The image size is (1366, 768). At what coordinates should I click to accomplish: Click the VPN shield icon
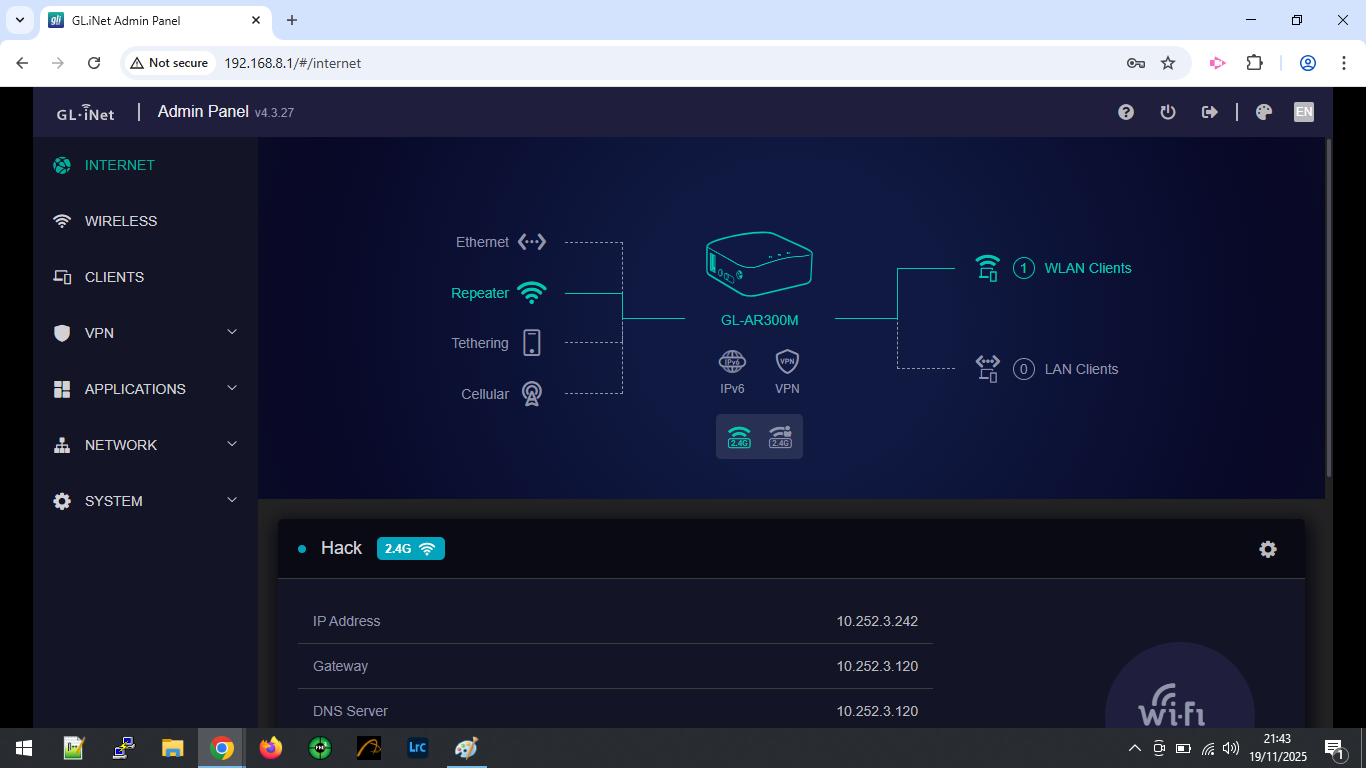coord(787,362)
